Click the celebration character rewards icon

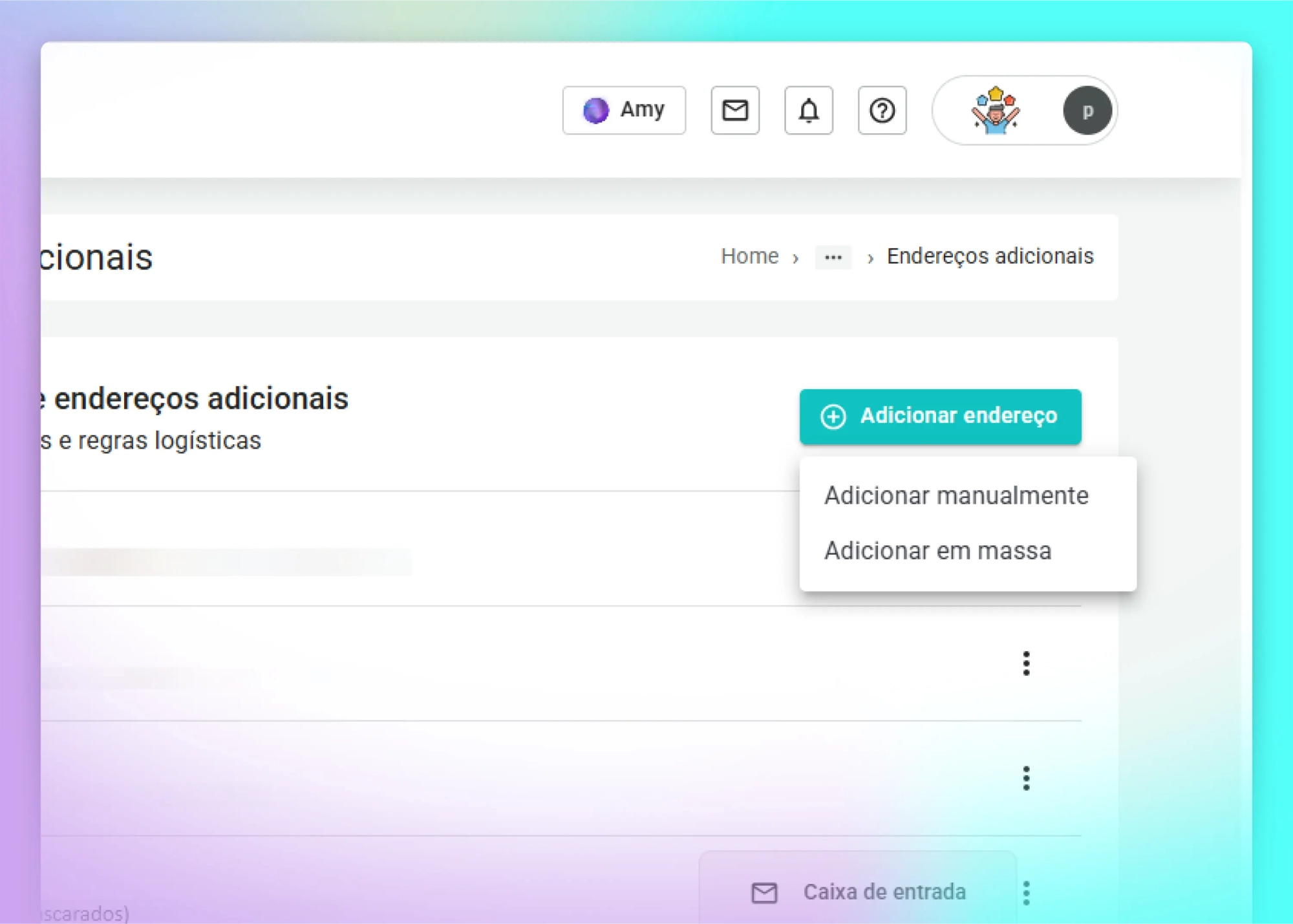pyautogui.click(x=995, y=110)
